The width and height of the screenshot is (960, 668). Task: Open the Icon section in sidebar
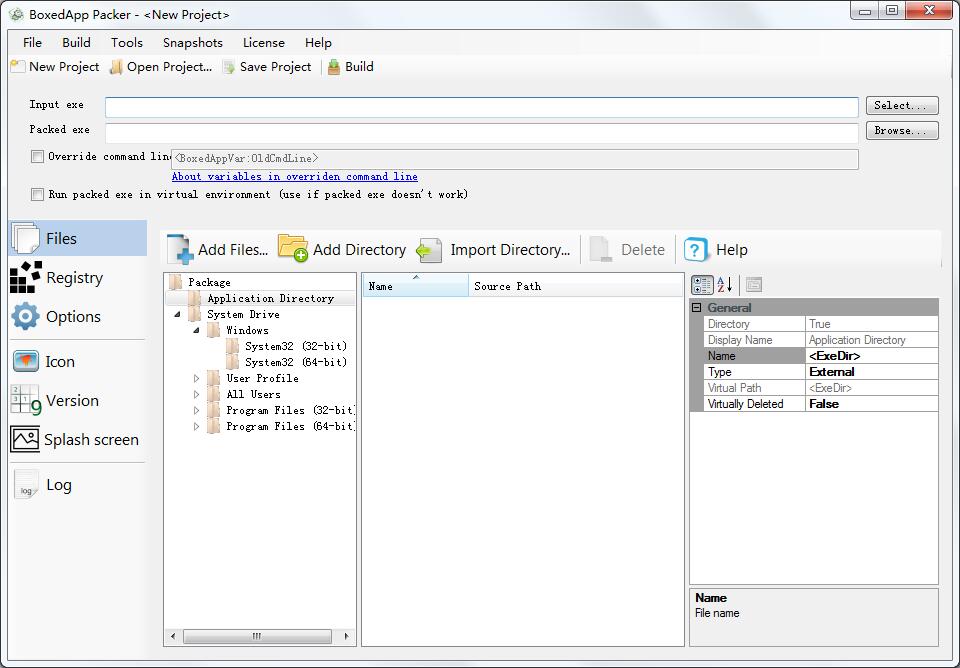[x=26, y=361]
